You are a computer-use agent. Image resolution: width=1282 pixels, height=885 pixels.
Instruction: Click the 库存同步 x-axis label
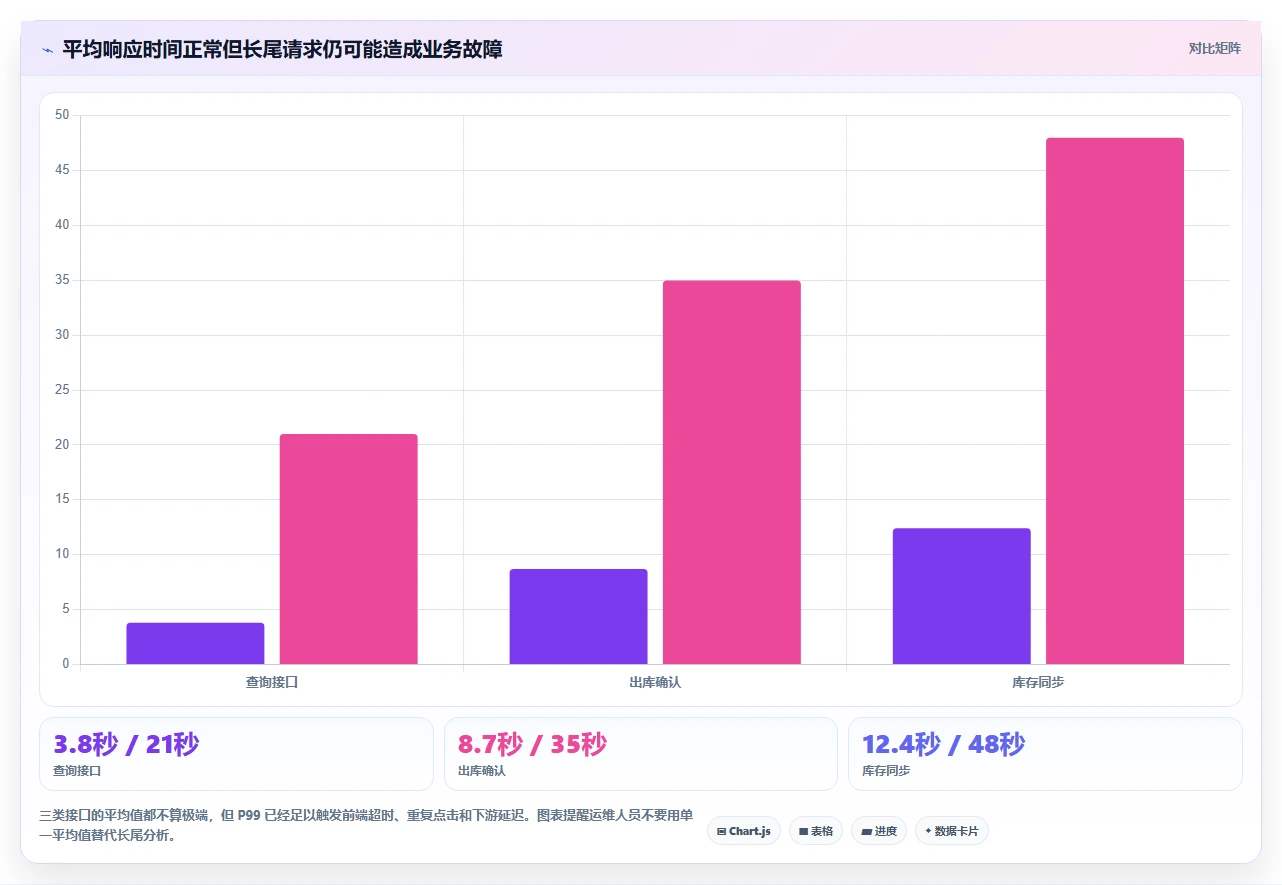[1038, 682]
